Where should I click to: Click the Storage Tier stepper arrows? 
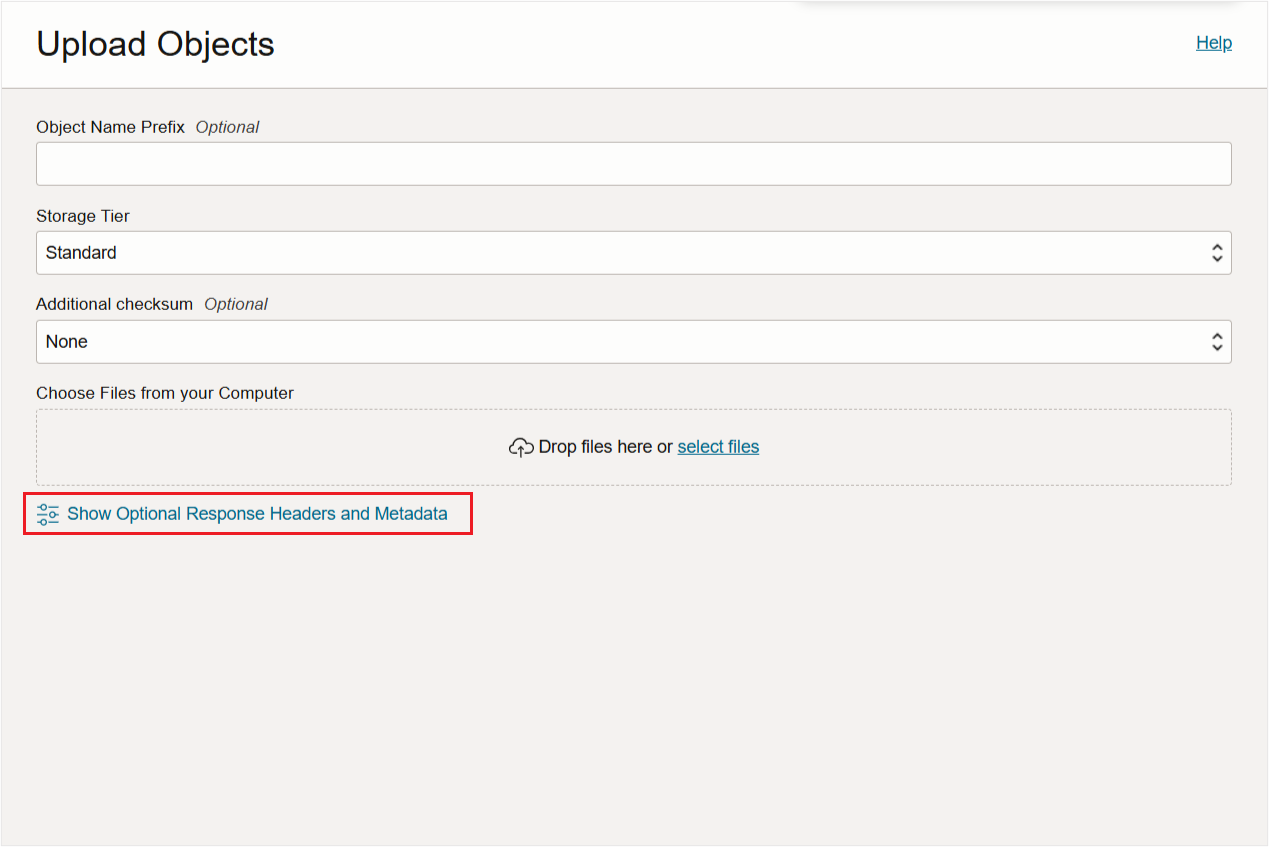click(1217, 252)
